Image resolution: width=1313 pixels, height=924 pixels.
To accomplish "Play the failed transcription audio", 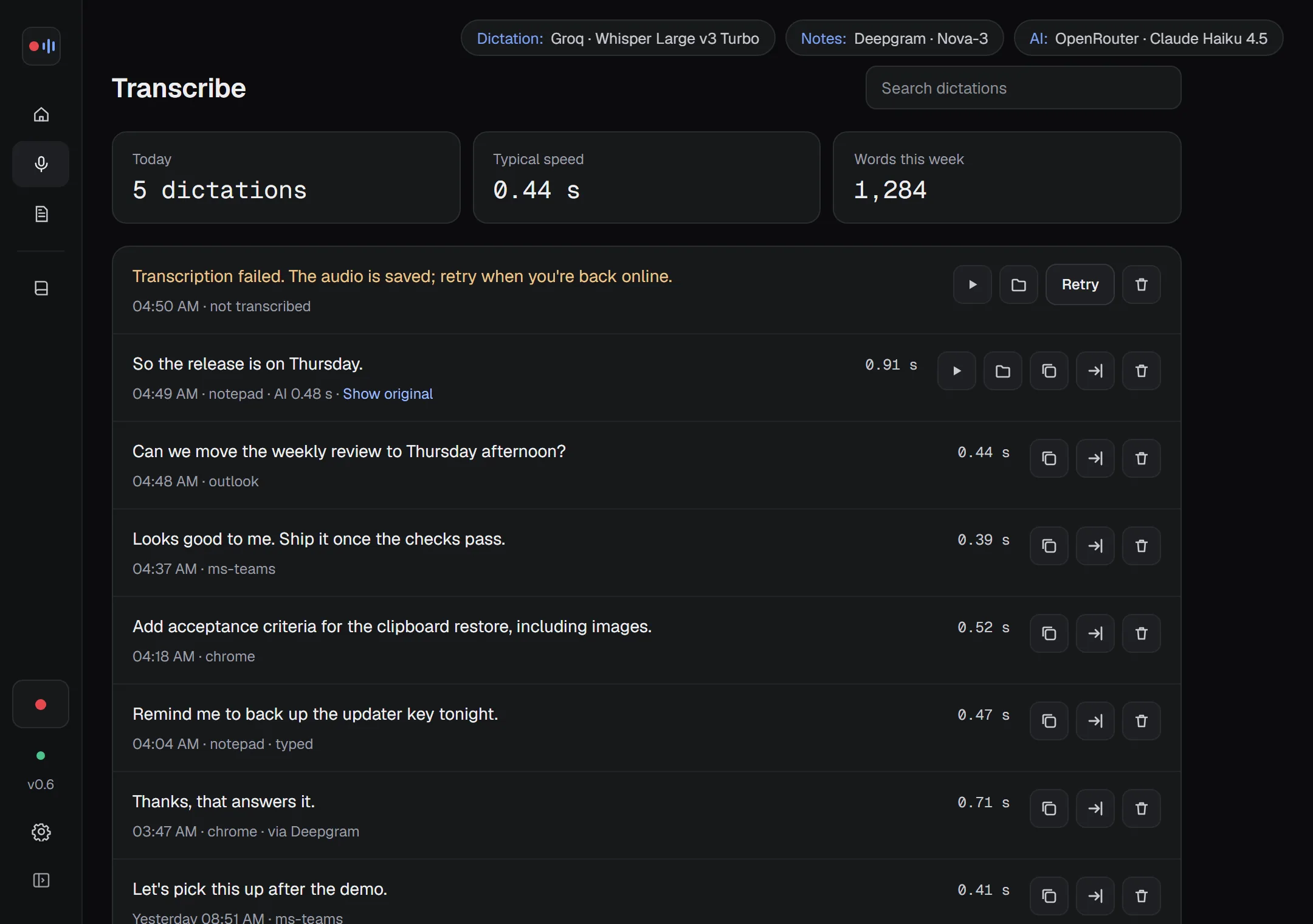I will [973, 284].
